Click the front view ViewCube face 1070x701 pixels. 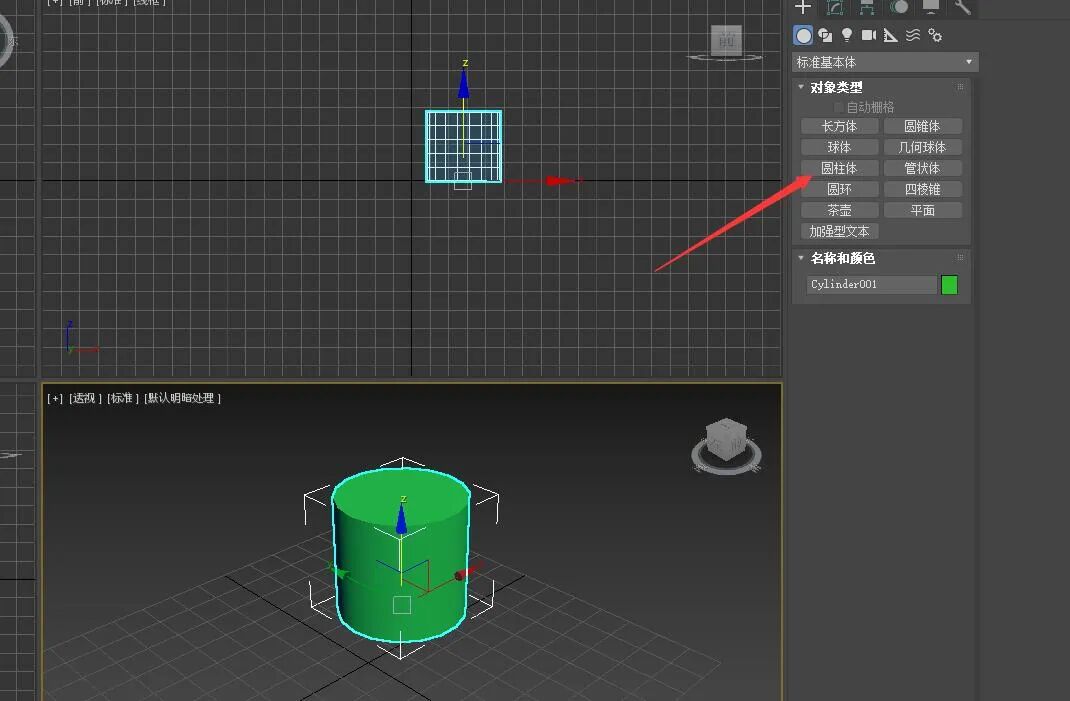[726, 41]
